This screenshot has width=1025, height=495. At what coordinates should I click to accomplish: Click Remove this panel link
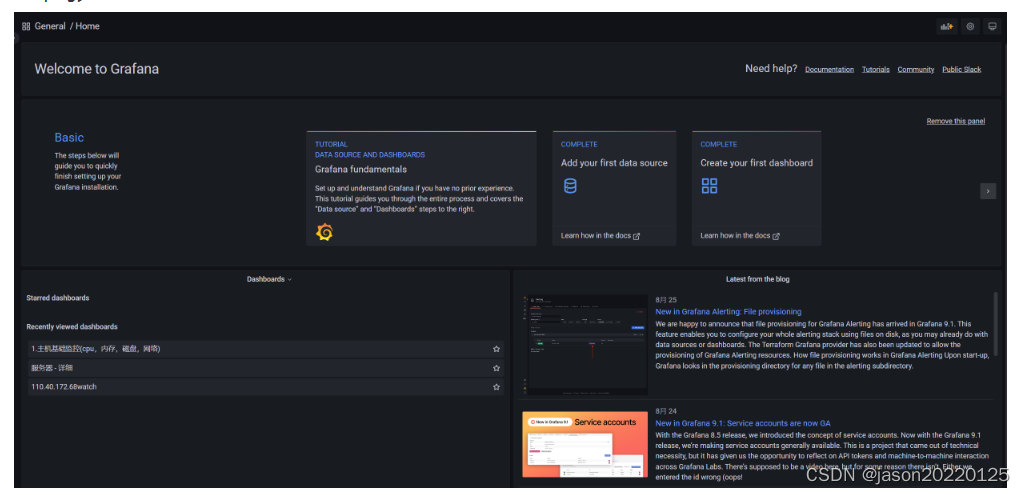click(x=955, y=121)
